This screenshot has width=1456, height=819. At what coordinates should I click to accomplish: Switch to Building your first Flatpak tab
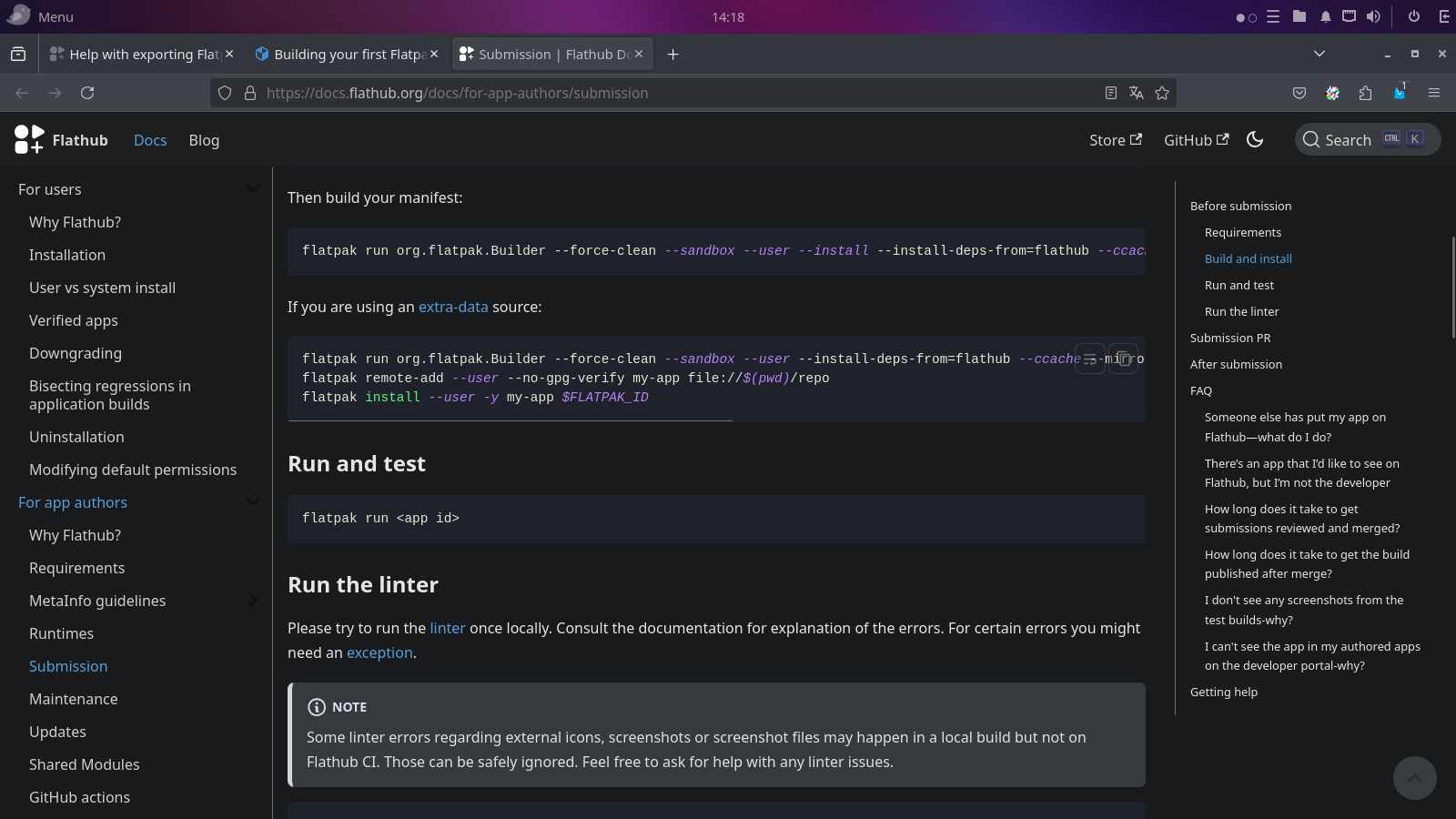click(346, 55)
